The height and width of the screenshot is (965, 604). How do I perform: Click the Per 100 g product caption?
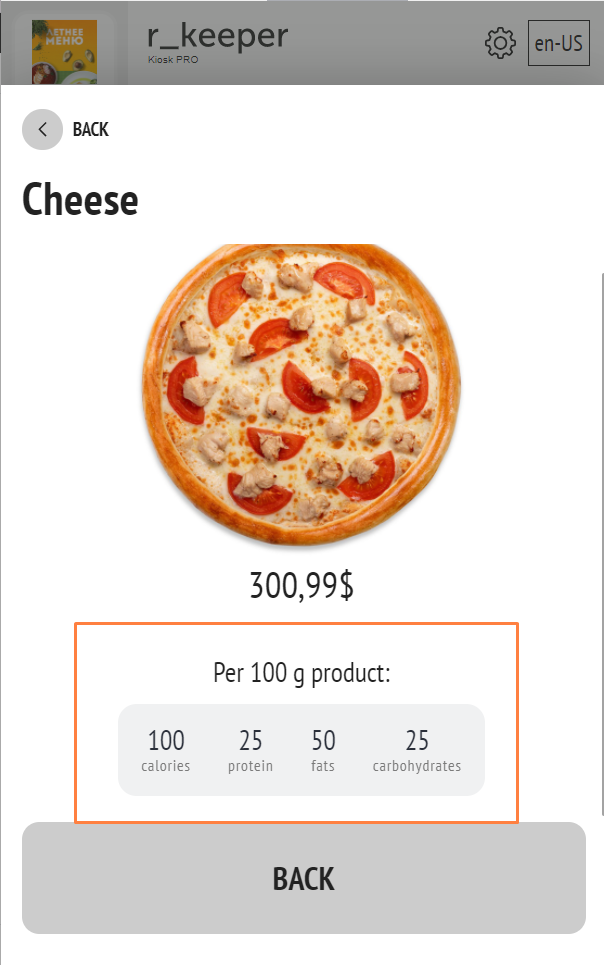[302, 673]
